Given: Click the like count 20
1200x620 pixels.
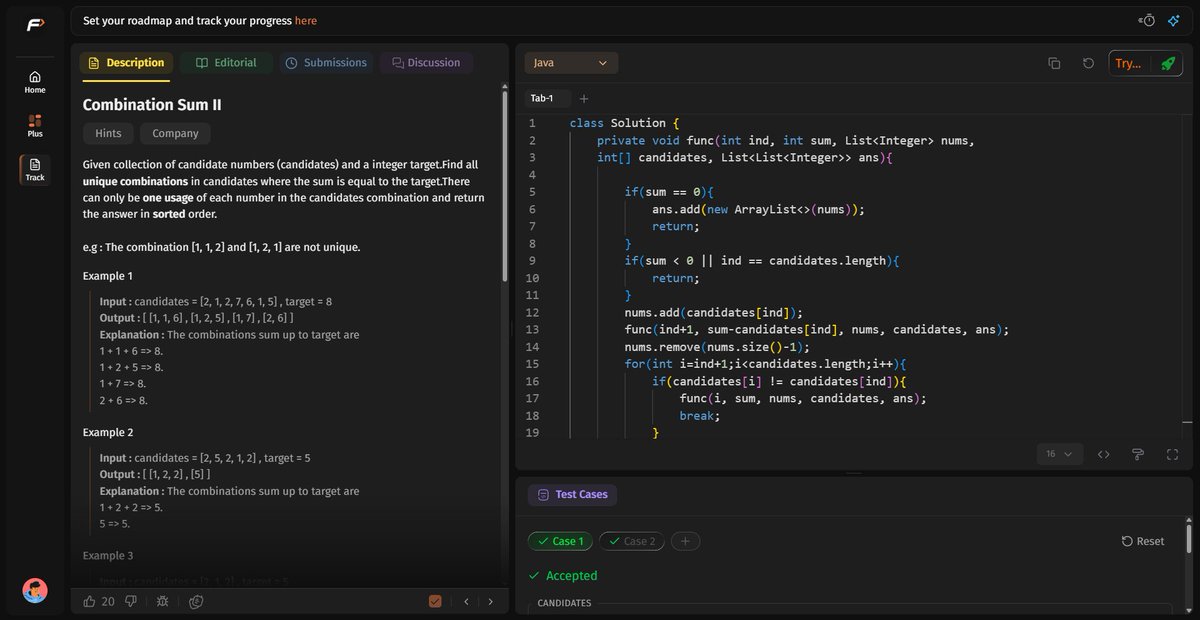Looking at the screenshot, I should point(108,601).
